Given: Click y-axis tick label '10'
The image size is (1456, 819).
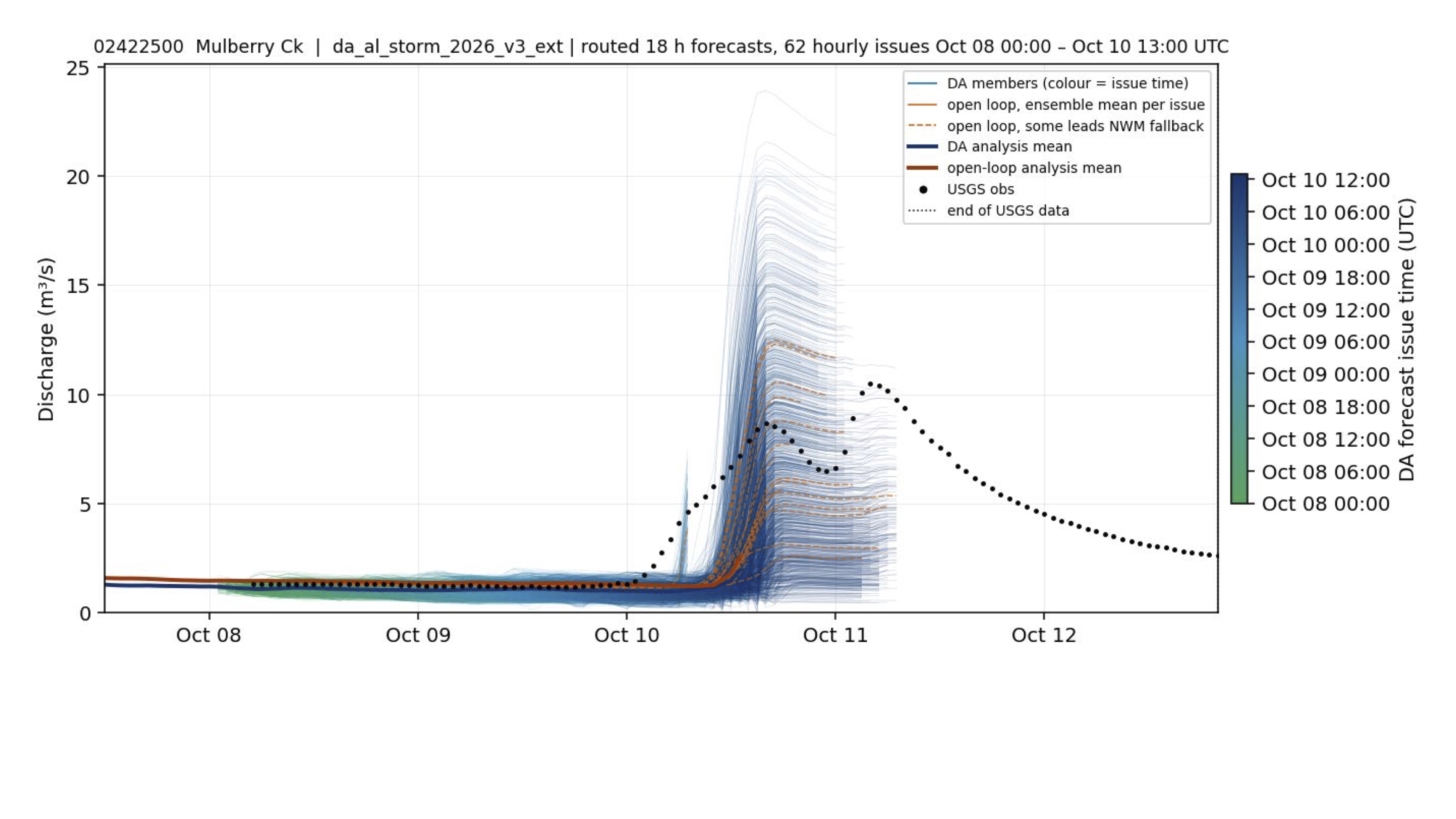Looking at the screenshot, I should click(78, 396).
